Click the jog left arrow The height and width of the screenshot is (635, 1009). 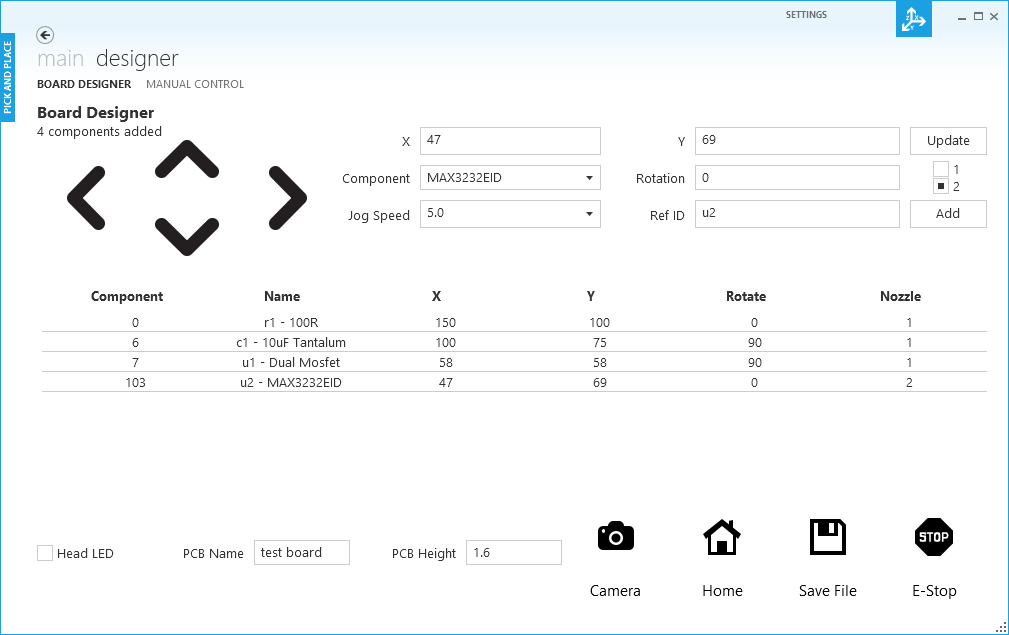pos(87,197)
